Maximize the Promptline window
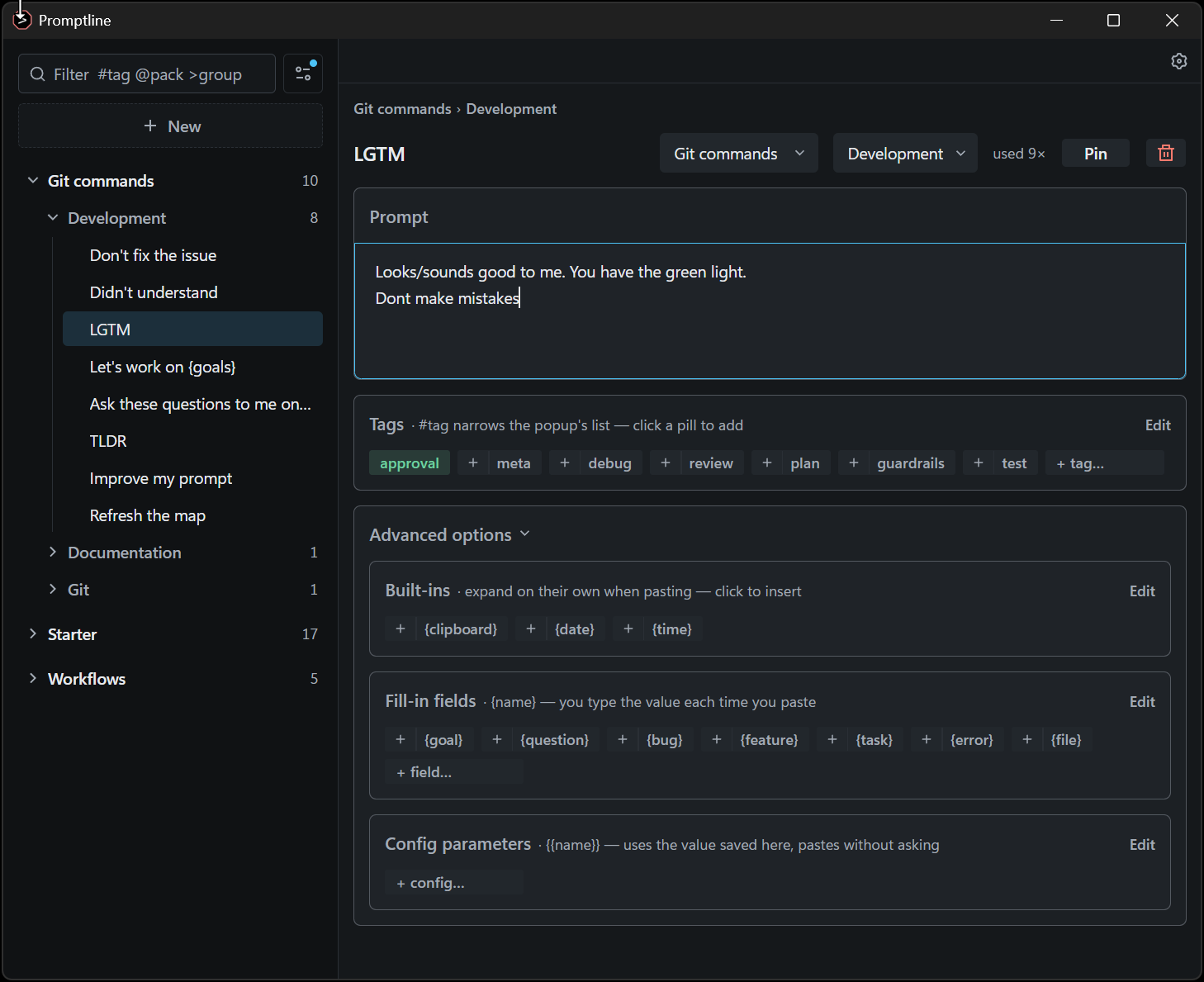 [1113, 20]
